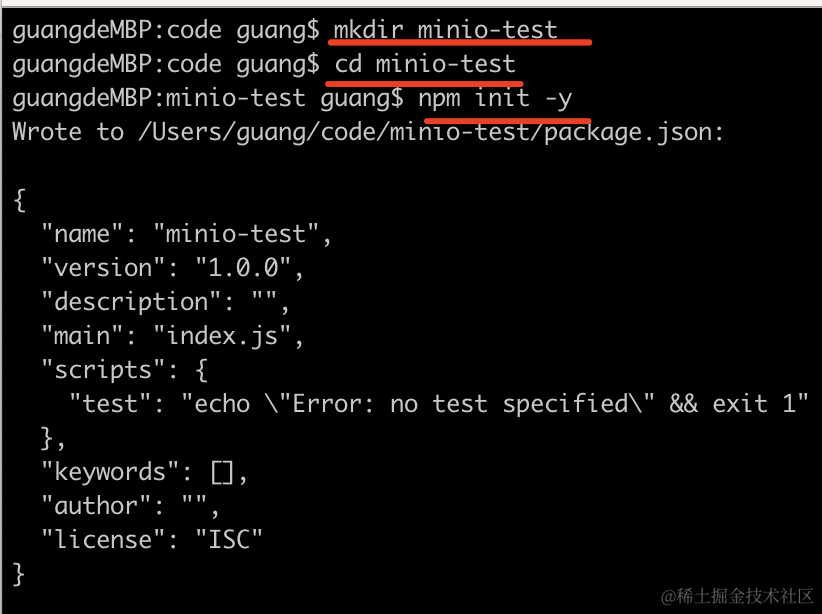This screenshot has height=614, width=822.
Task: Click the empty "author" line
Action: 129,506
